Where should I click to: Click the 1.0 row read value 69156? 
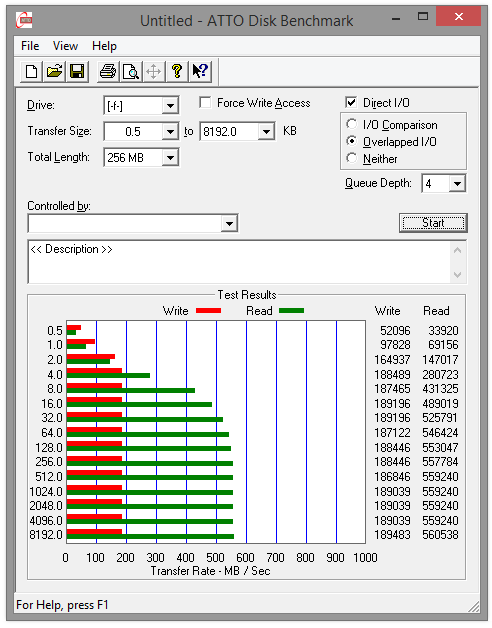(443, 345)
